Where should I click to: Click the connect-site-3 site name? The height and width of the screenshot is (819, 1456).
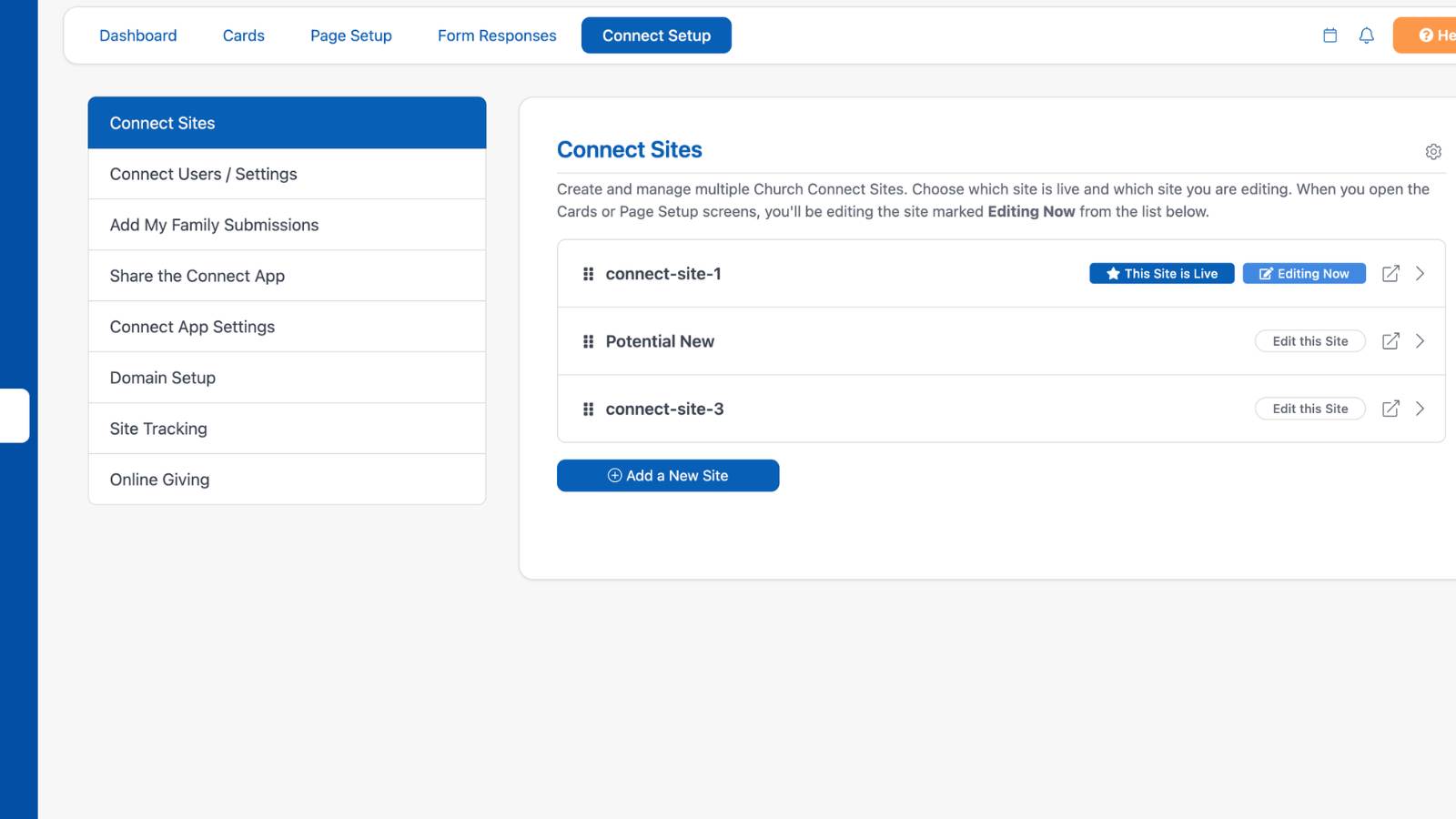point(665,409)
